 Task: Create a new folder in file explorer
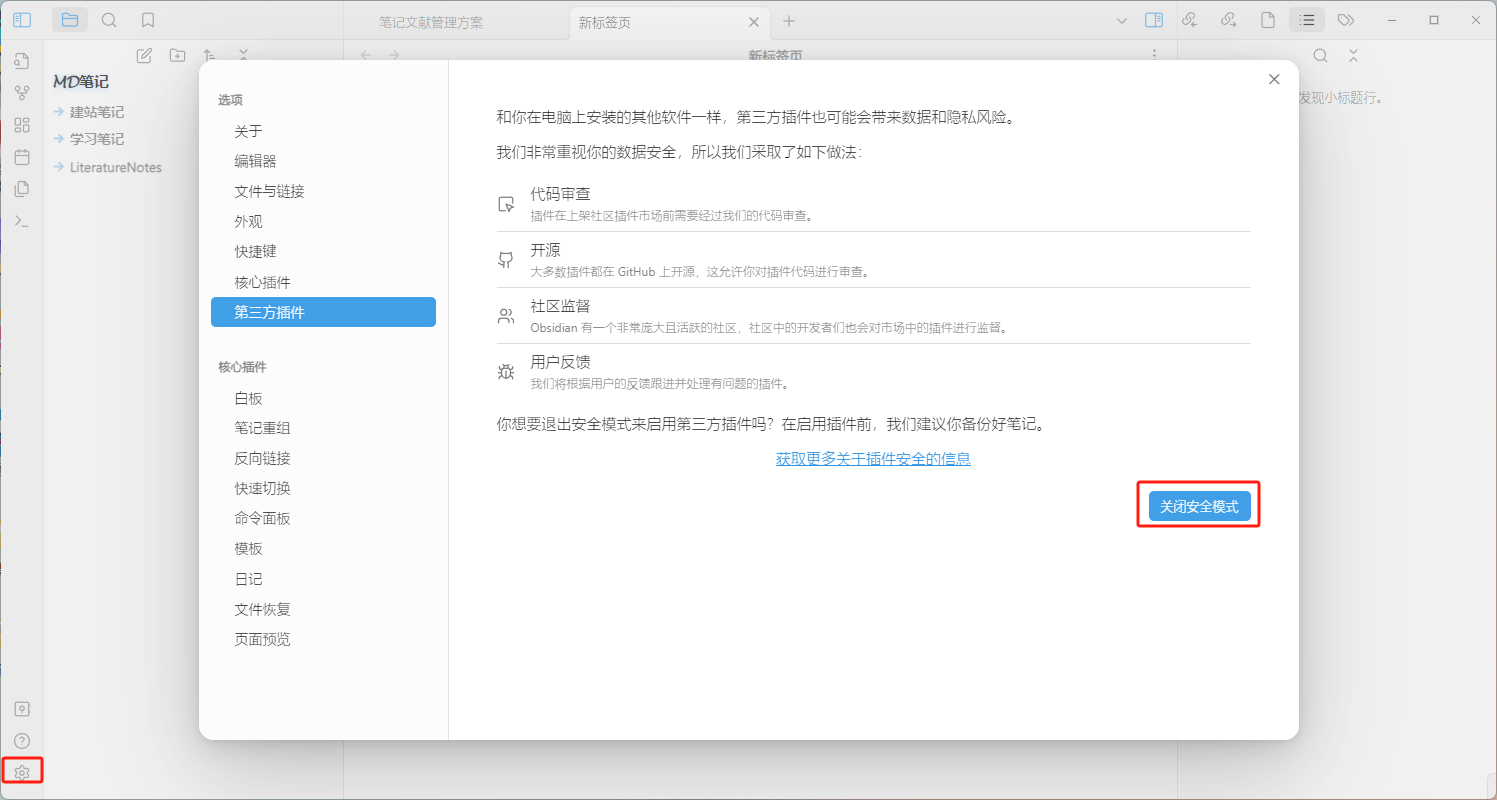tap(177, 56)
